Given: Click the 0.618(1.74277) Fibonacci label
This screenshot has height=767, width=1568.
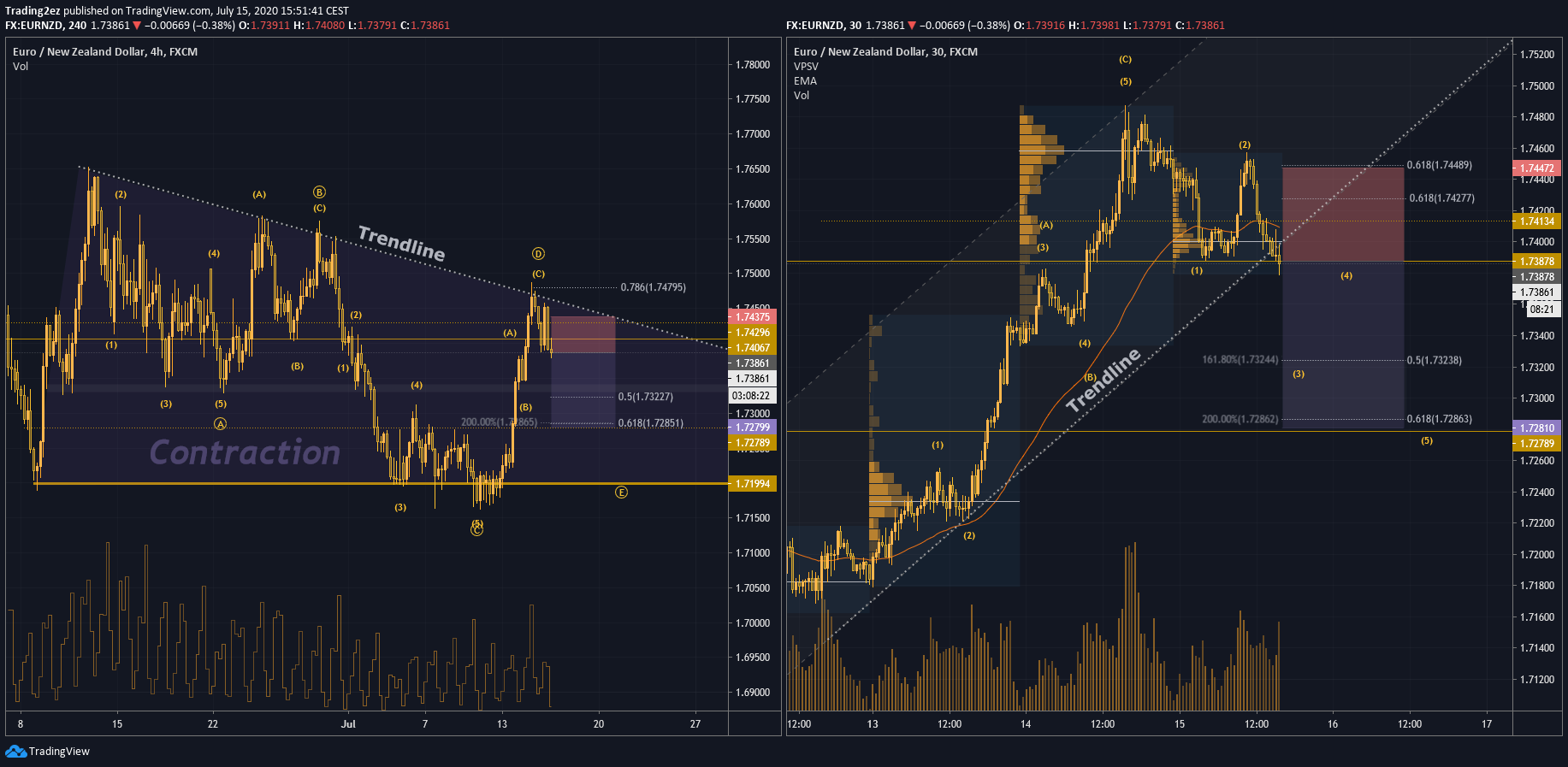Looking at the screenshot, I should tap(1441, 198).
